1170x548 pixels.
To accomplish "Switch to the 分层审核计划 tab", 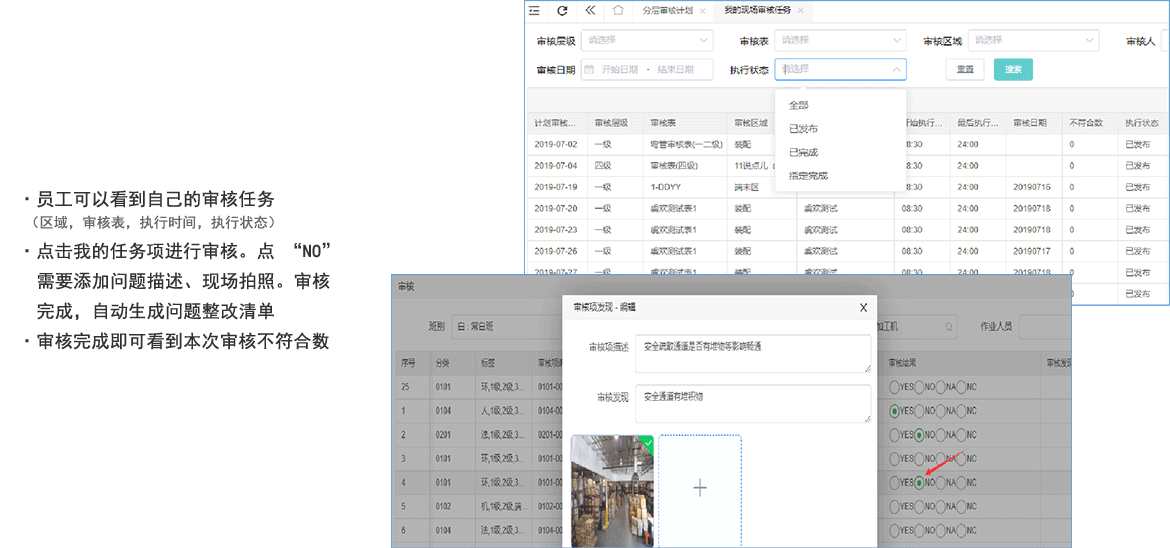I will 667,10.
